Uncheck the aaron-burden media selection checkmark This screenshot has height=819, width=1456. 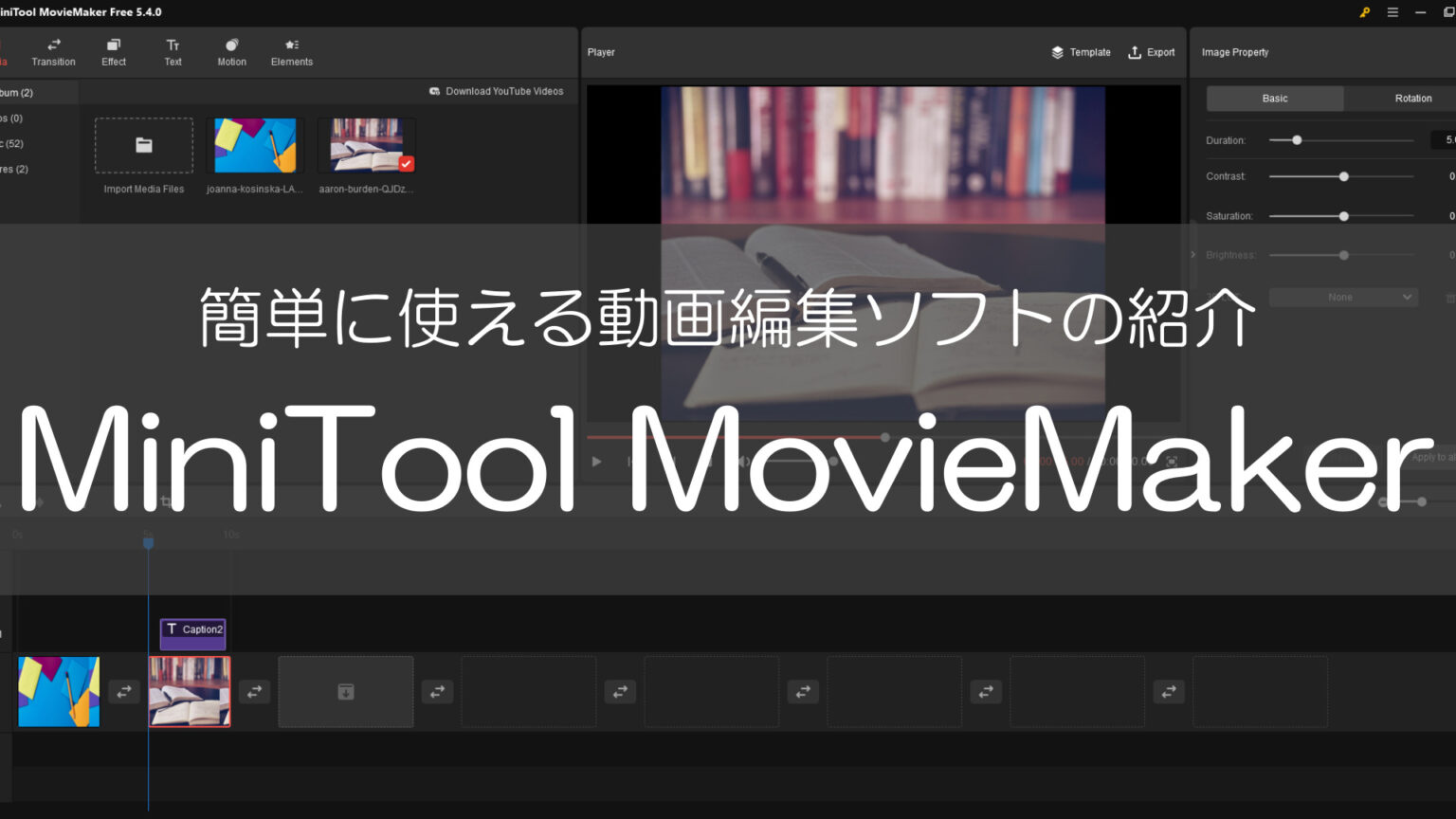pos(406,163)
